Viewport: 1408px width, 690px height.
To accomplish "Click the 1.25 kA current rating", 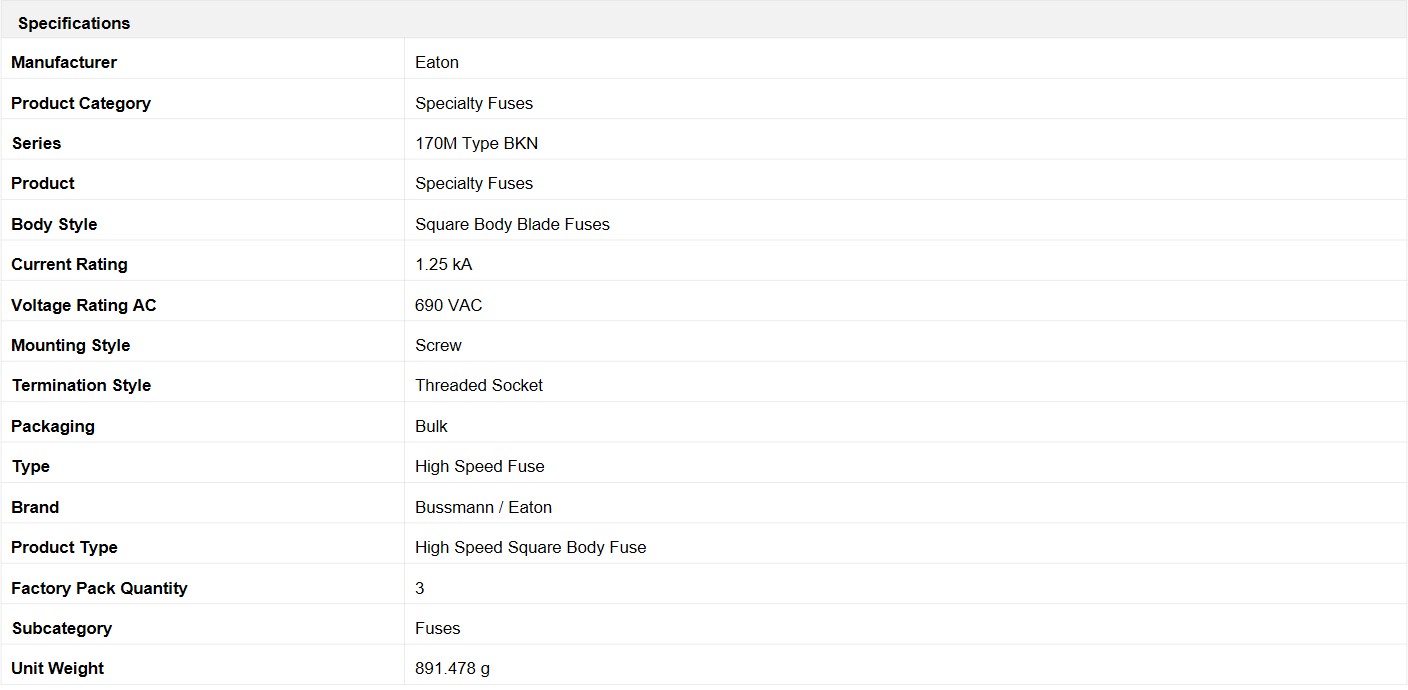I will pyautogui.click(x=443, y=264).
